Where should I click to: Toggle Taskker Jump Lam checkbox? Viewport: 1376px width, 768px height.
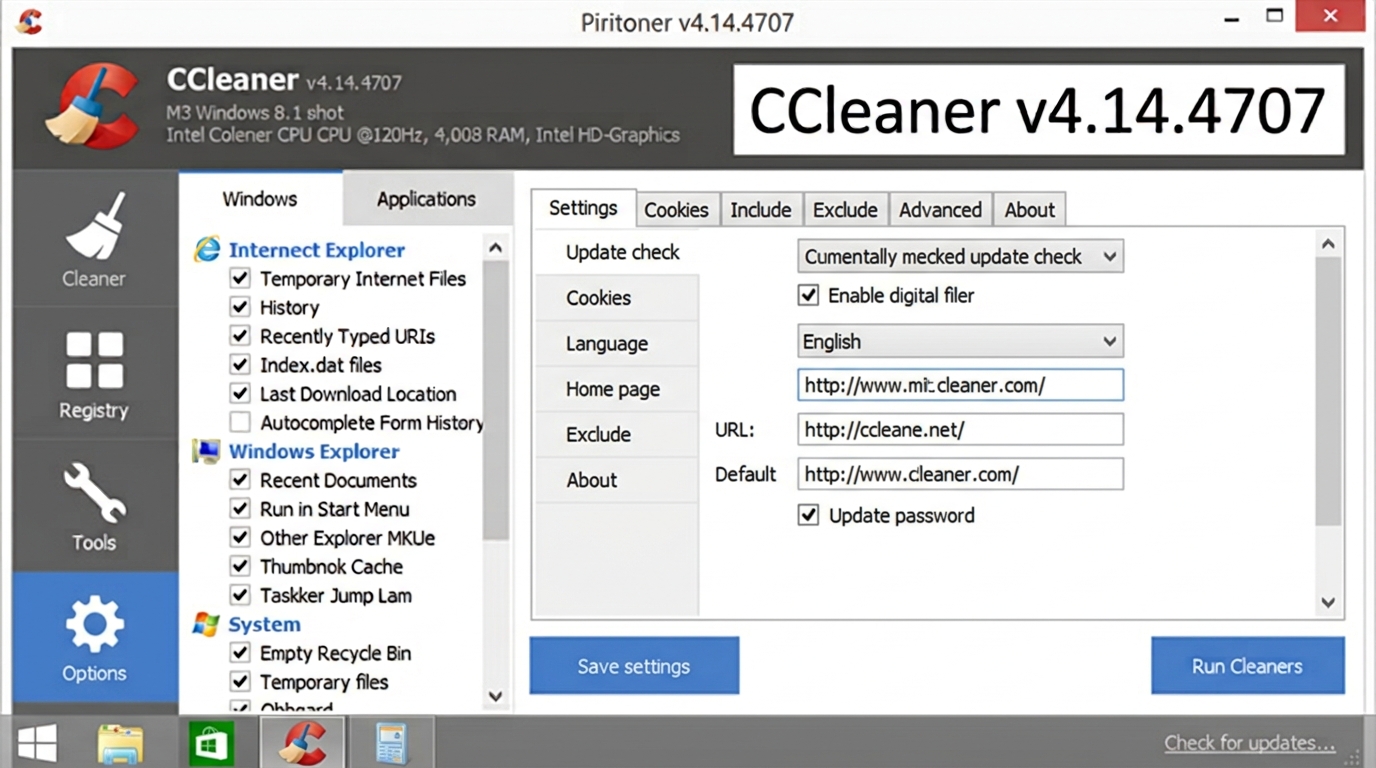coord(240,595)
